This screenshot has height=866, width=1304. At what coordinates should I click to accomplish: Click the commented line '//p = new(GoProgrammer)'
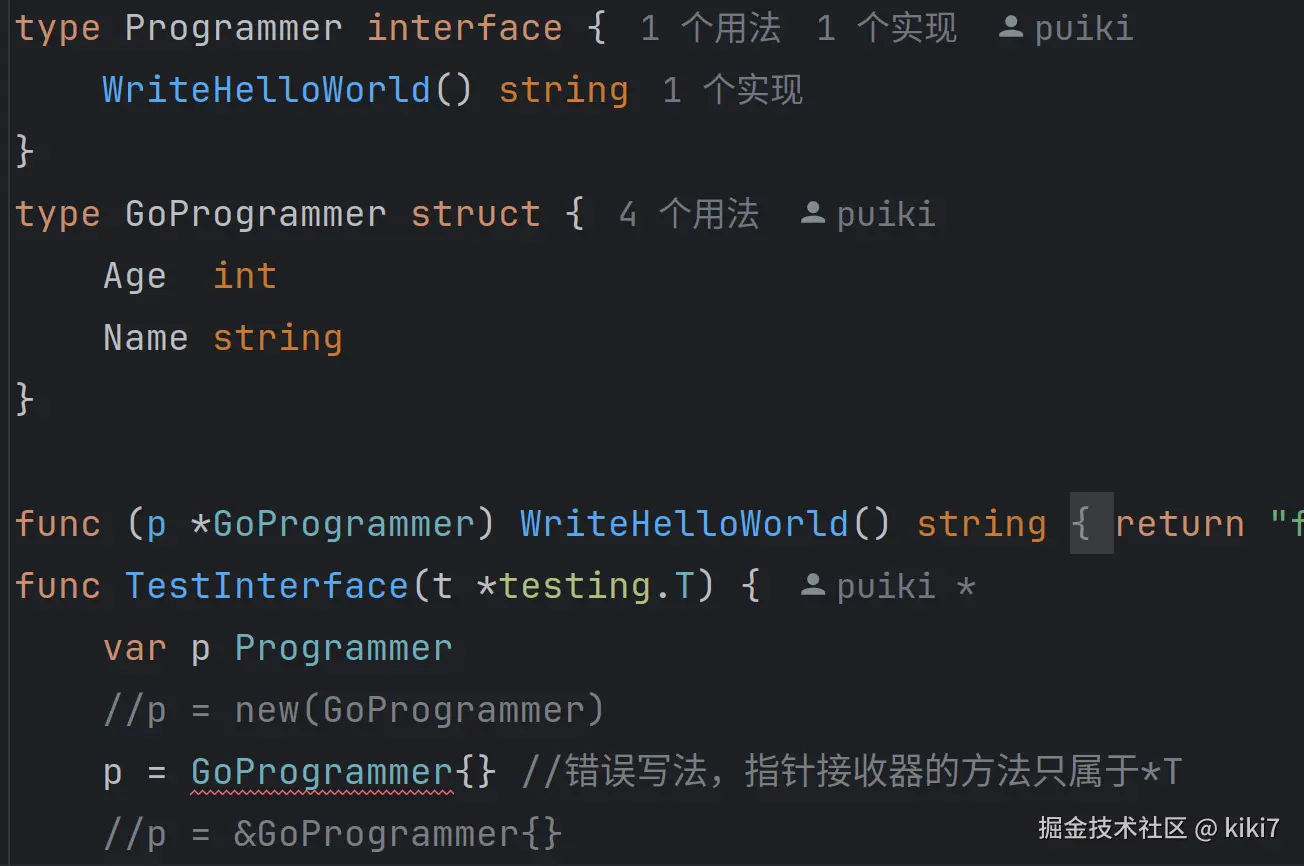[354, 710]
